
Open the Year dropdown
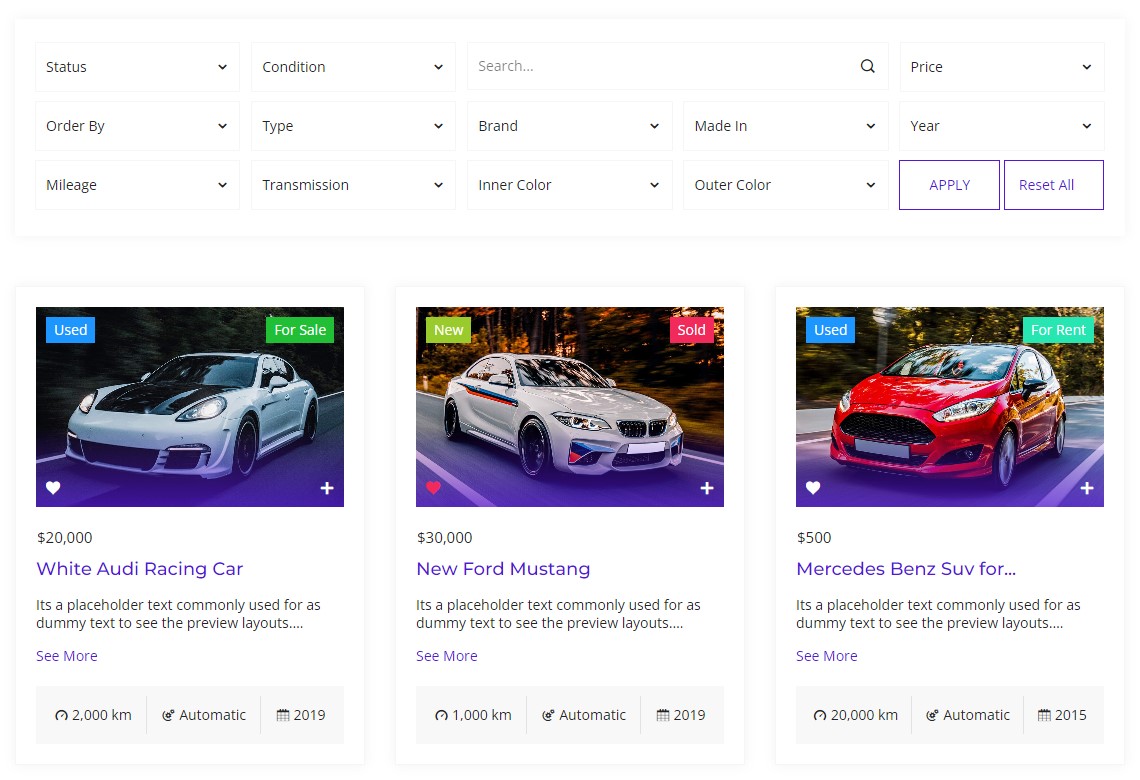[1001, 125]
